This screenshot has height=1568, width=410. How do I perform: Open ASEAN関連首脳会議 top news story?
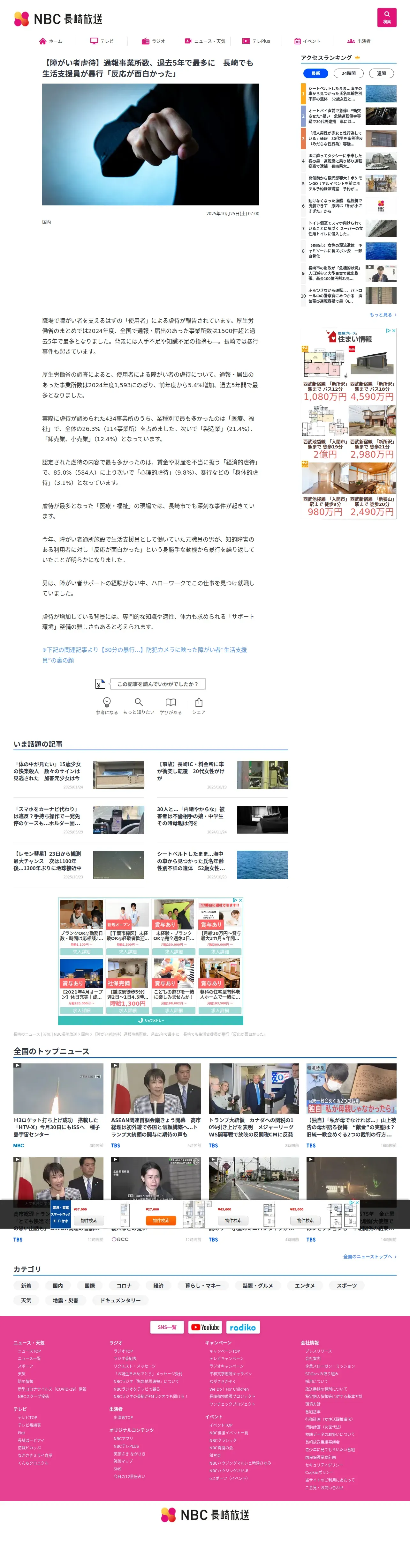pos(156,1106)
